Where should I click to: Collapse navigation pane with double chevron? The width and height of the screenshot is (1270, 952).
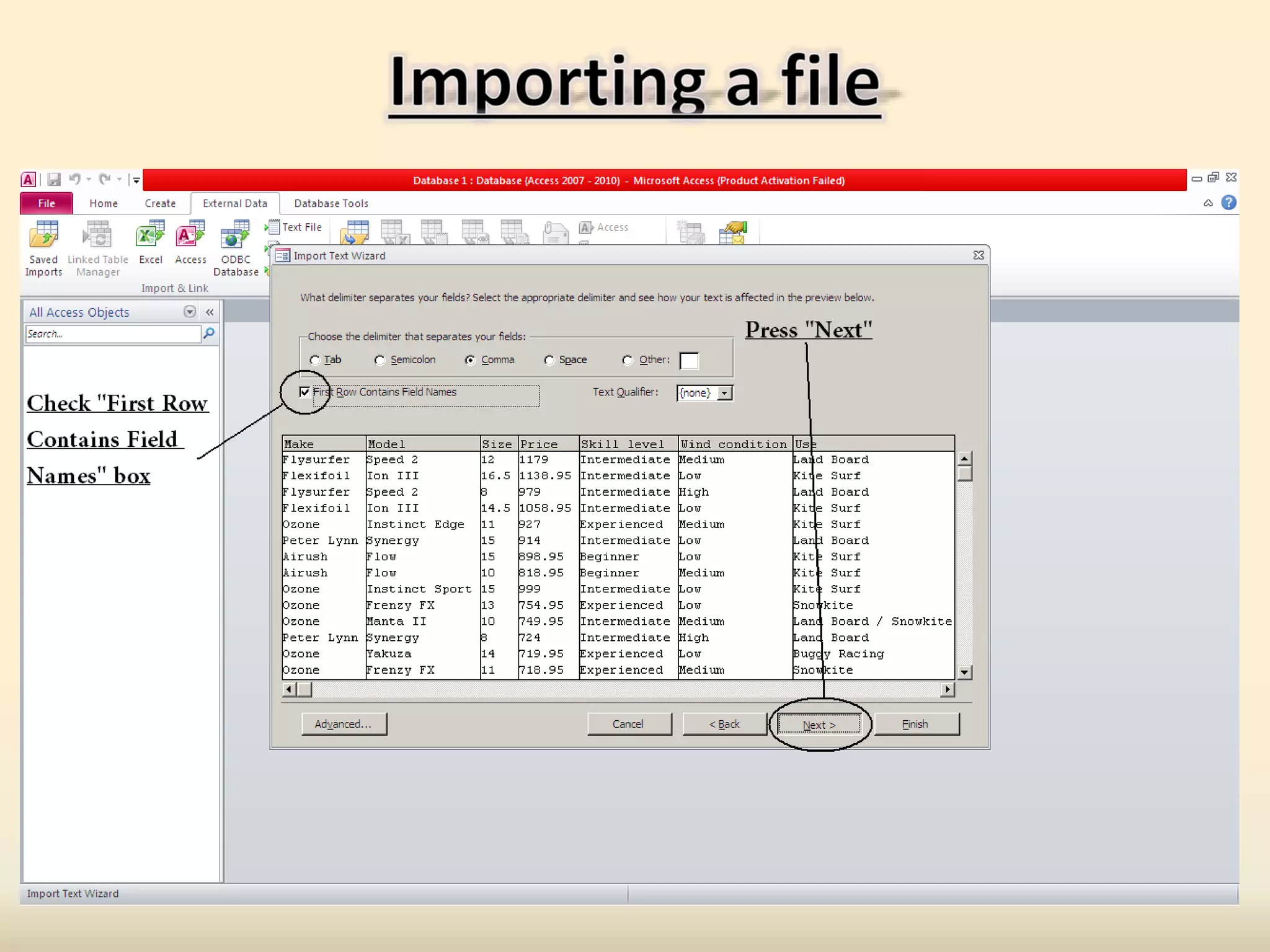(x=210, y=312)
